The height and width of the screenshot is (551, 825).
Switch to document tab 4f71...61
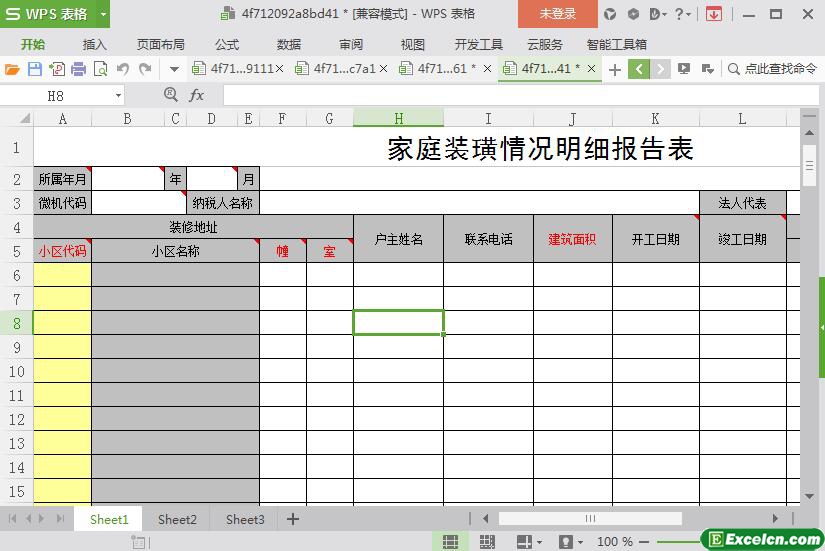pyautogui.click(x=438, y=69)
